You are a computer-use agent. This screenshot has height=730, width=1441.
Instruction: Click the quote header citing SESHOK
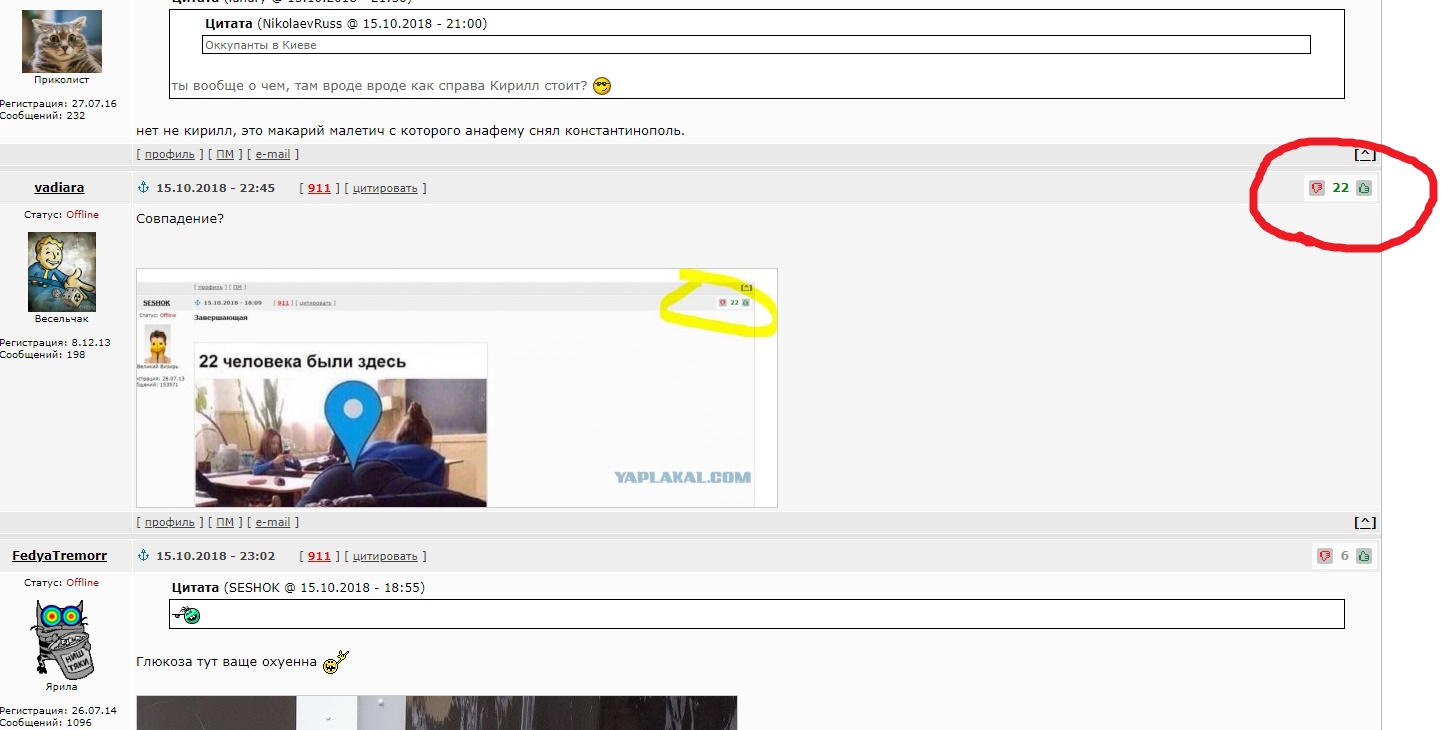298,587
